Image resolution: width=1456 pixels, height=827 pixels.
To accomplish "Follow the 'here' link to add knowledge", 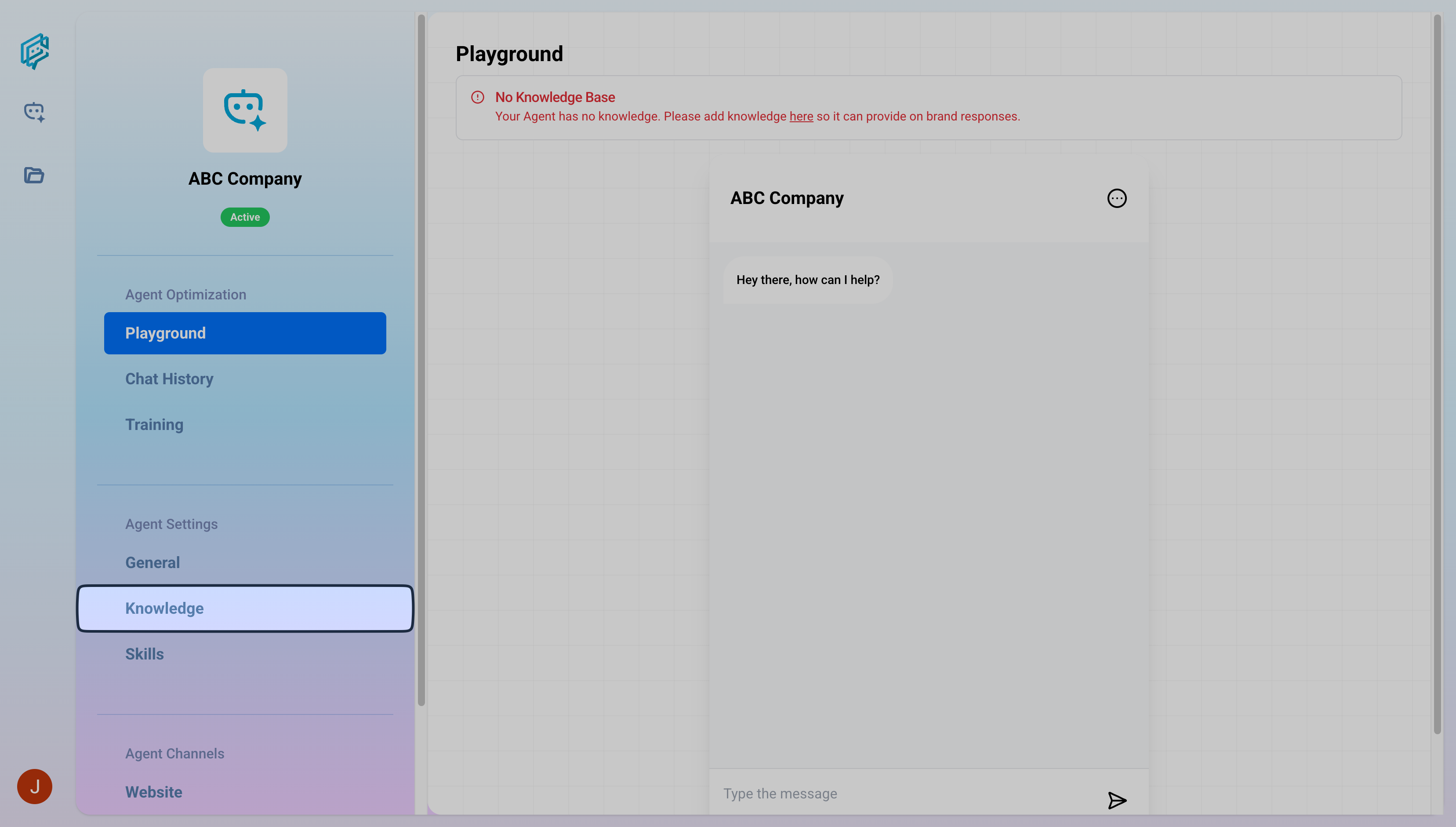I will coord(801,117).
